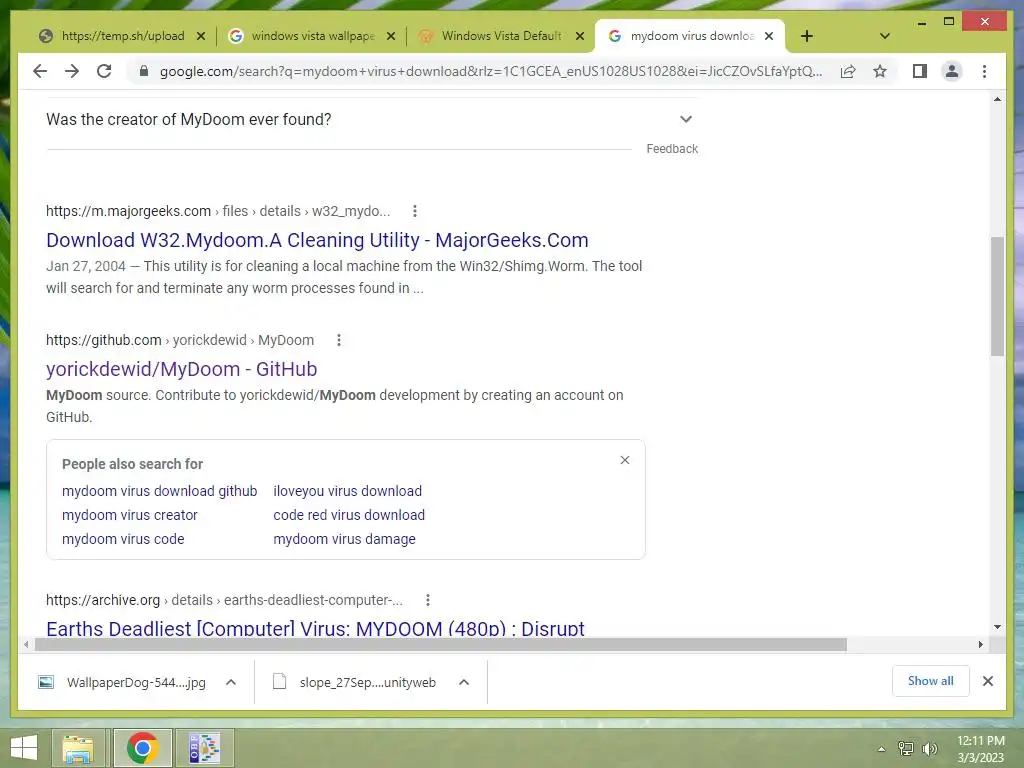Share this page via the share icon
1024x768 pixels.
(848, 71)
